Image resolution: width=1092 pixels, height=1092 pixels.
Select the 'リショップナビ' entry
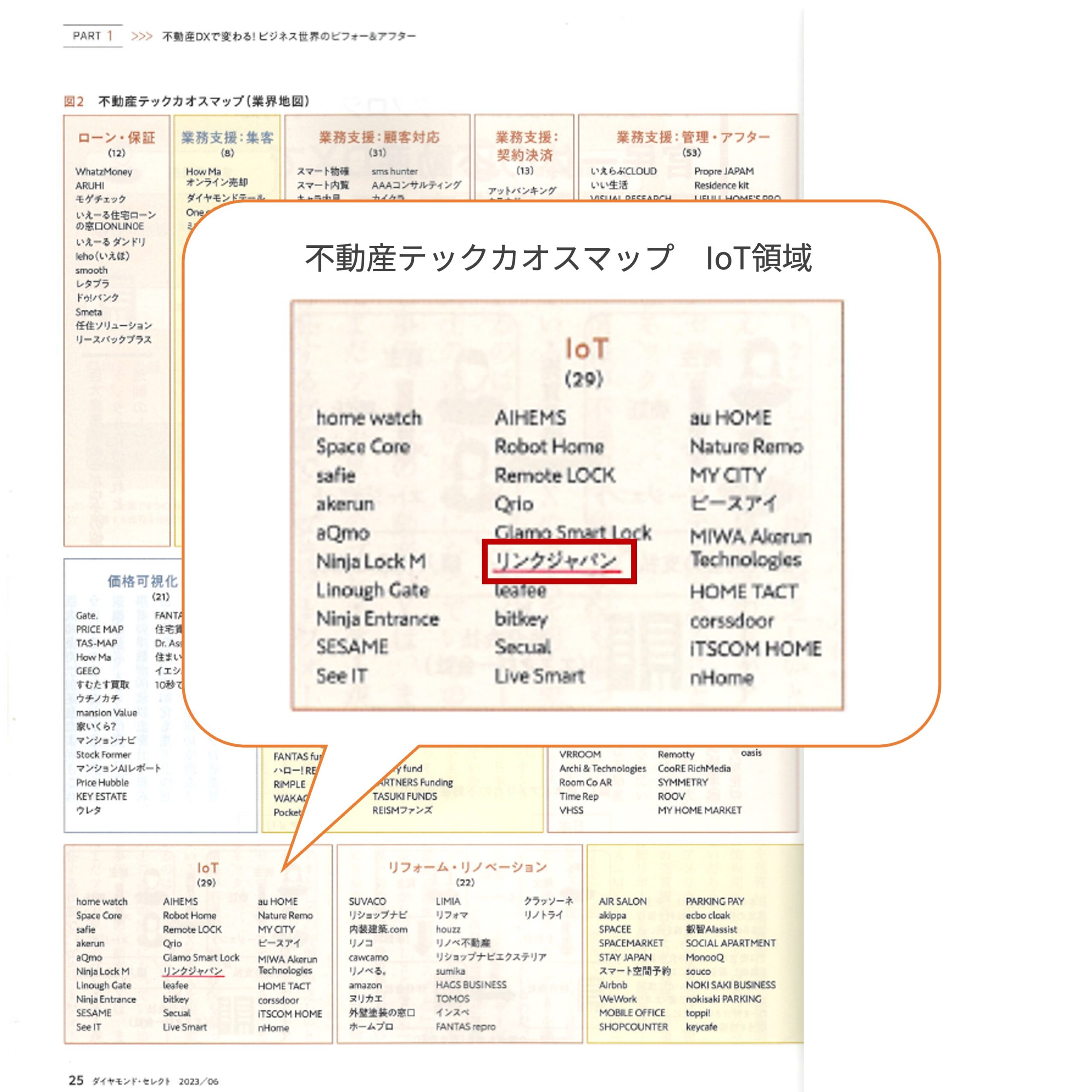378,915
